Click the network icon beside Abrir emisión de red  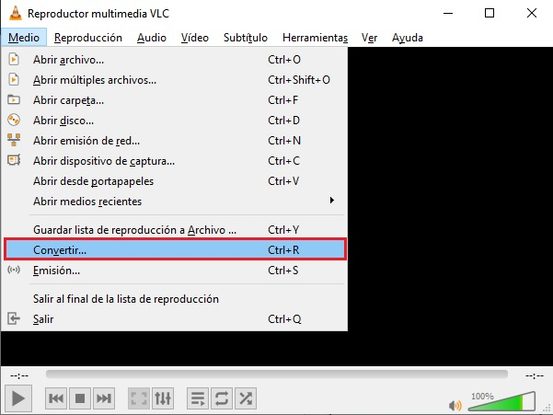[x=14, y=140]
